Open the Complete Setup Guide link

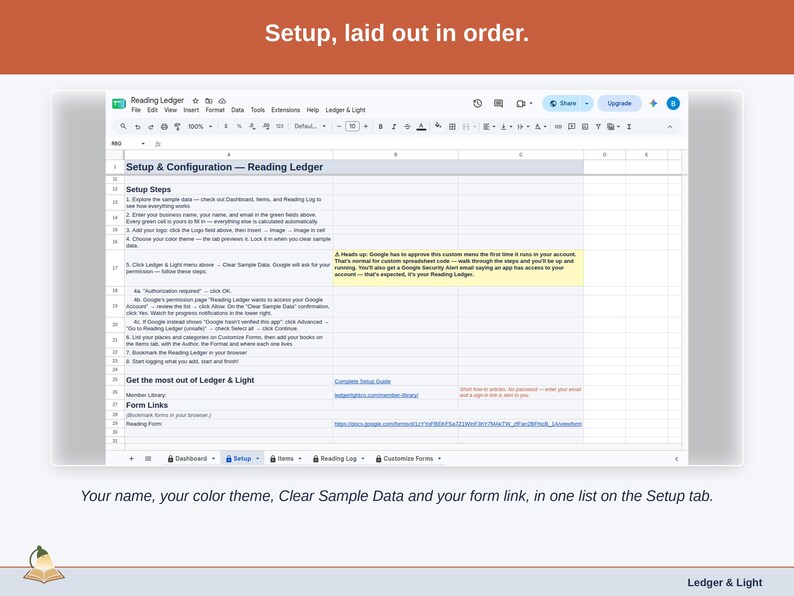point(363,381)
